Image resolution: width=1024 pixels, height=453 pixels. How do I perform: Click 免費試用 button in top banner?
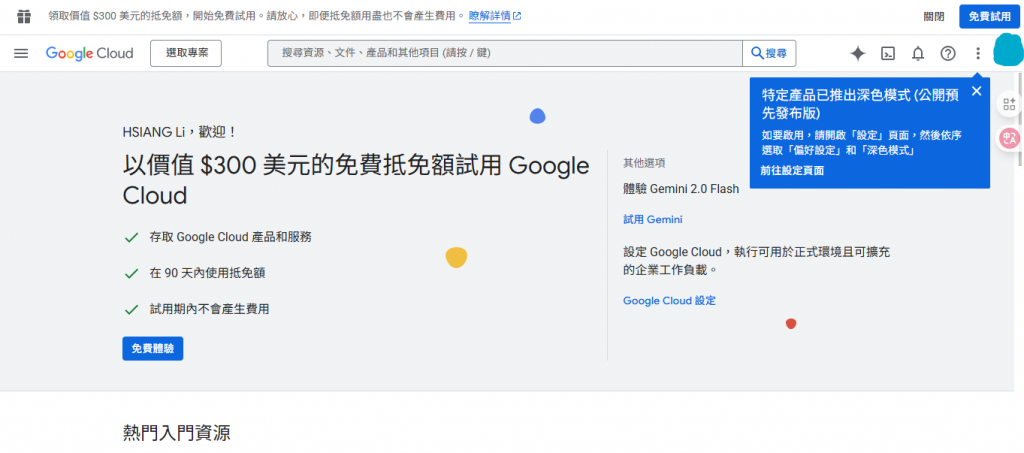[989, 16]
